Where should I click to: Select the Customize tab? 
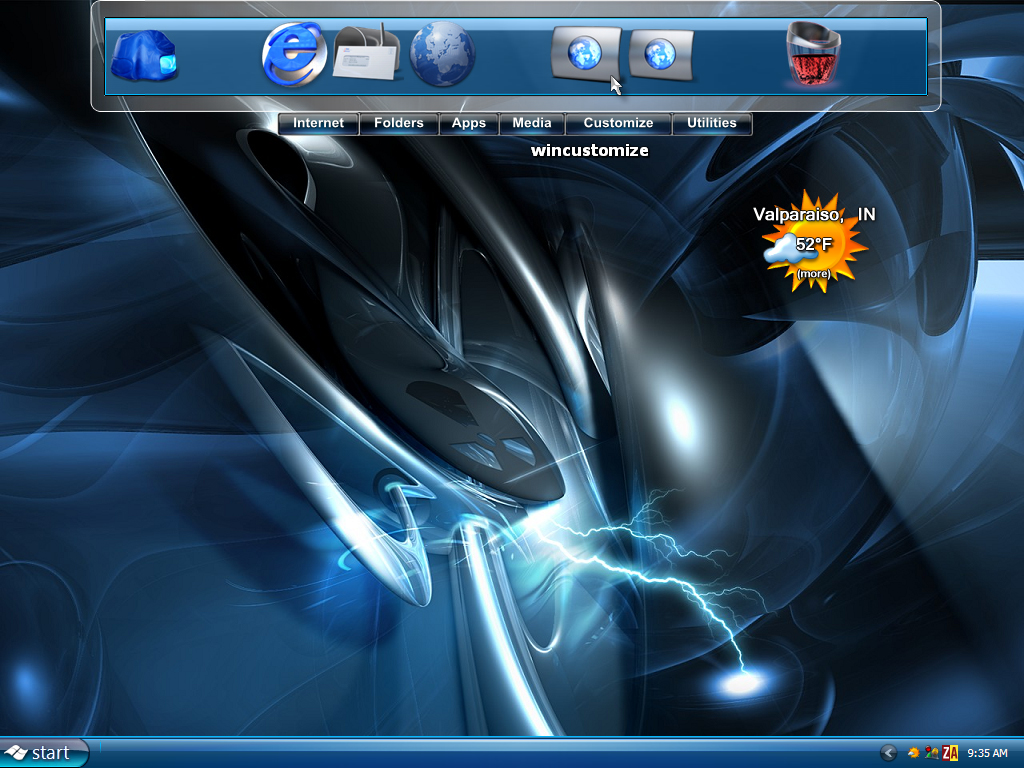[618, 123]
